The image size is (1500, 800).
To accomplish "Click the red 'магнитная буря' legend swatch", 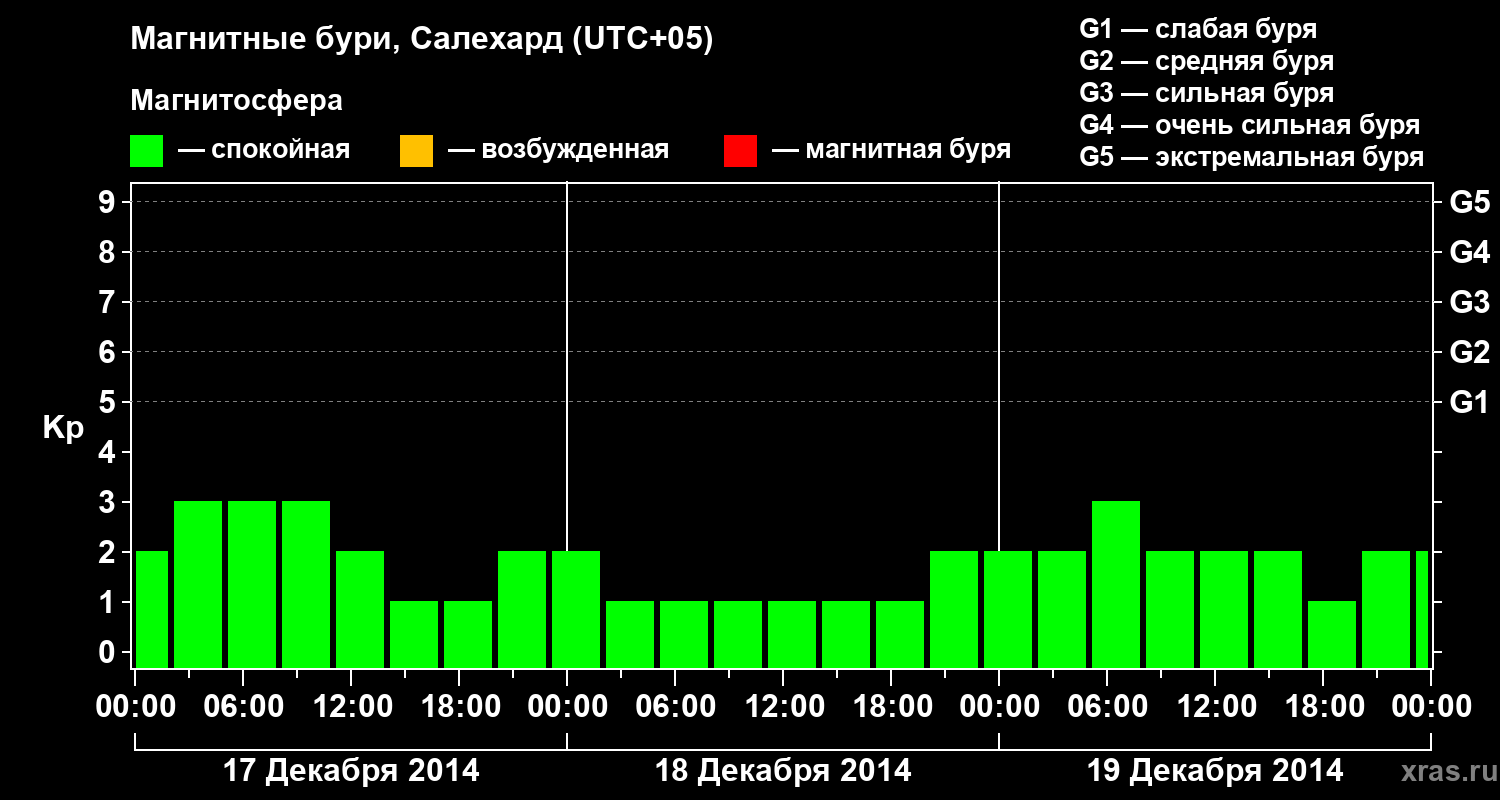I will pyautogui.click(x=740, y=151).
